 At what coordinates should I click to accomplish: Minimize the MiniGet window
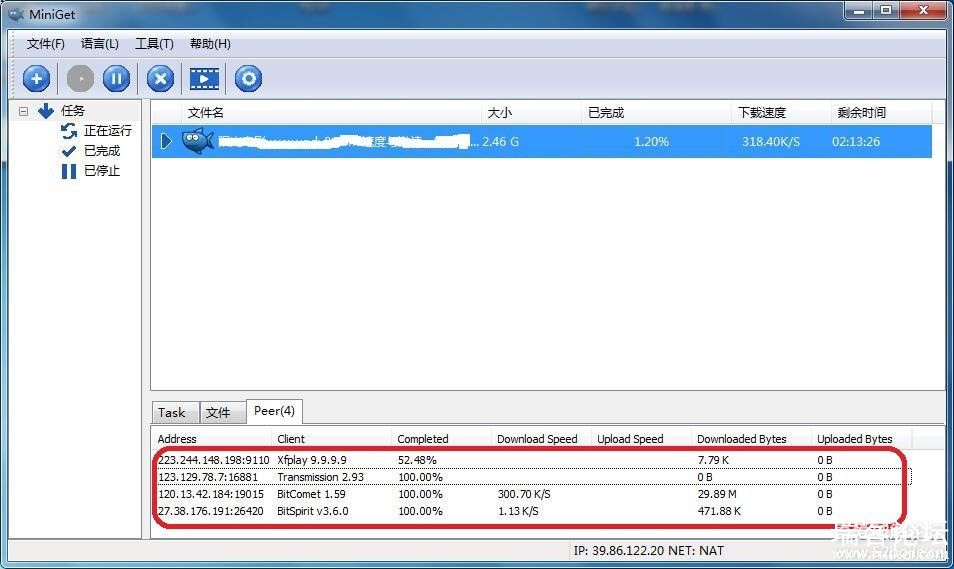859,10
